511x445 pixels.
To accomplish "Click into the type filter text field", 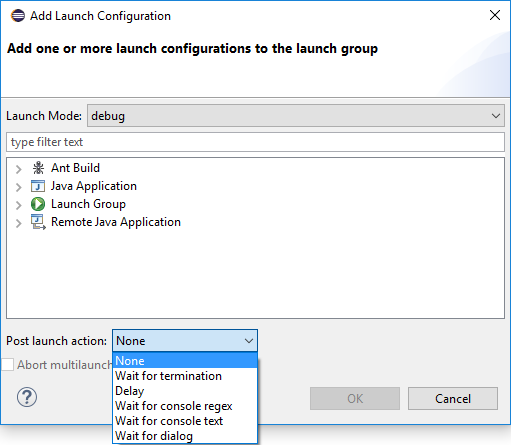I will [255, 142].
